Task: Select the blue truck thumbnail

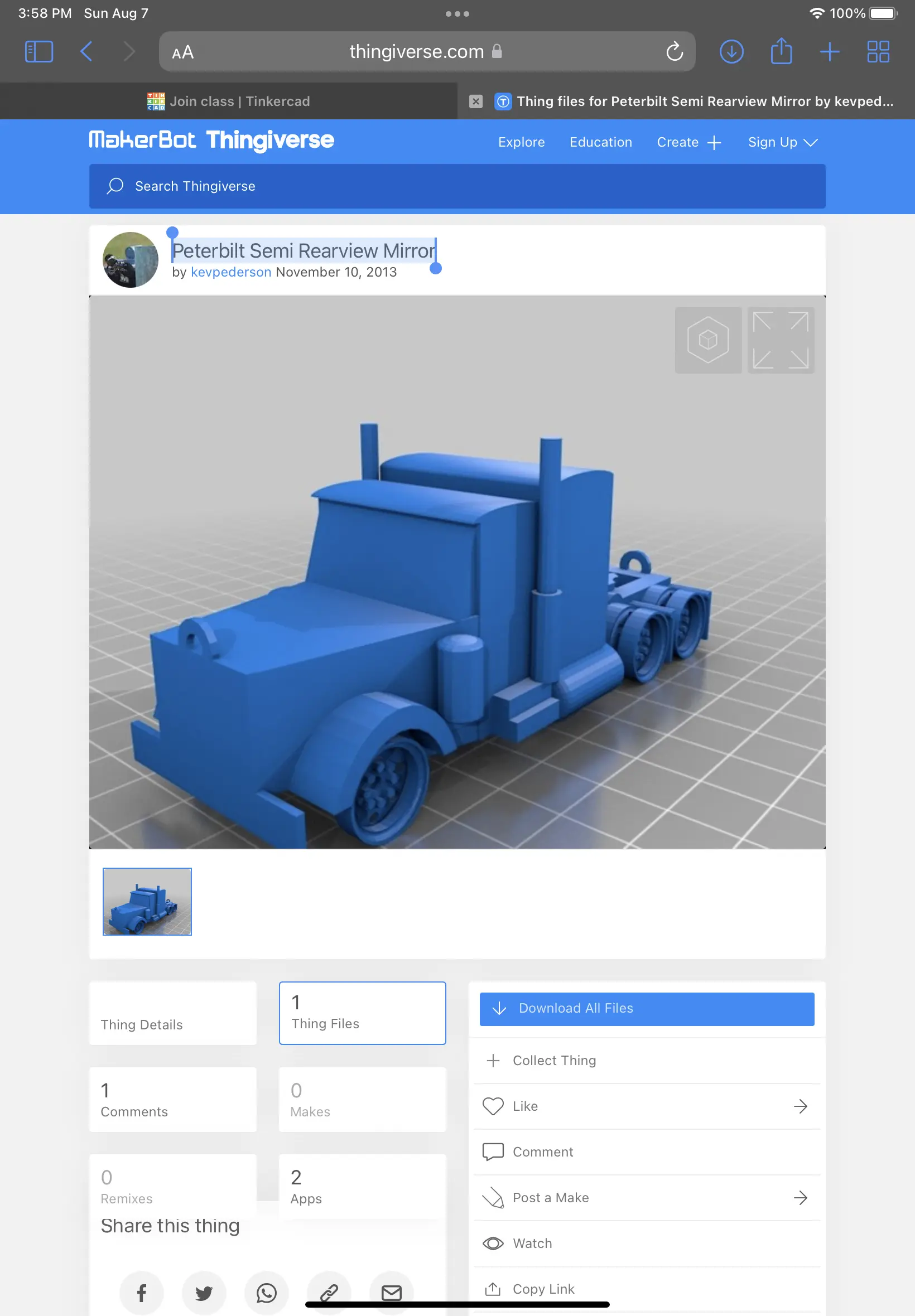Action: (x=147, y=901)
